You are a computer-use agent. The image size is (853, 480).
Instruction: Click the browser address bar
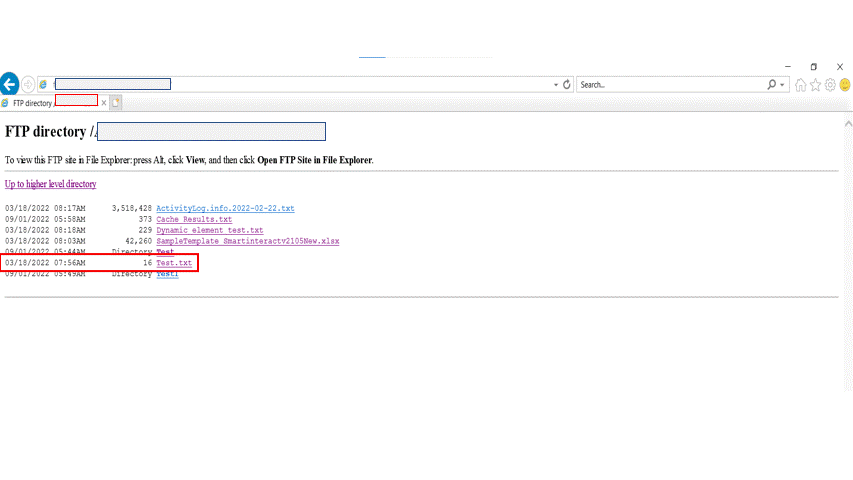(x=300, y=85)
